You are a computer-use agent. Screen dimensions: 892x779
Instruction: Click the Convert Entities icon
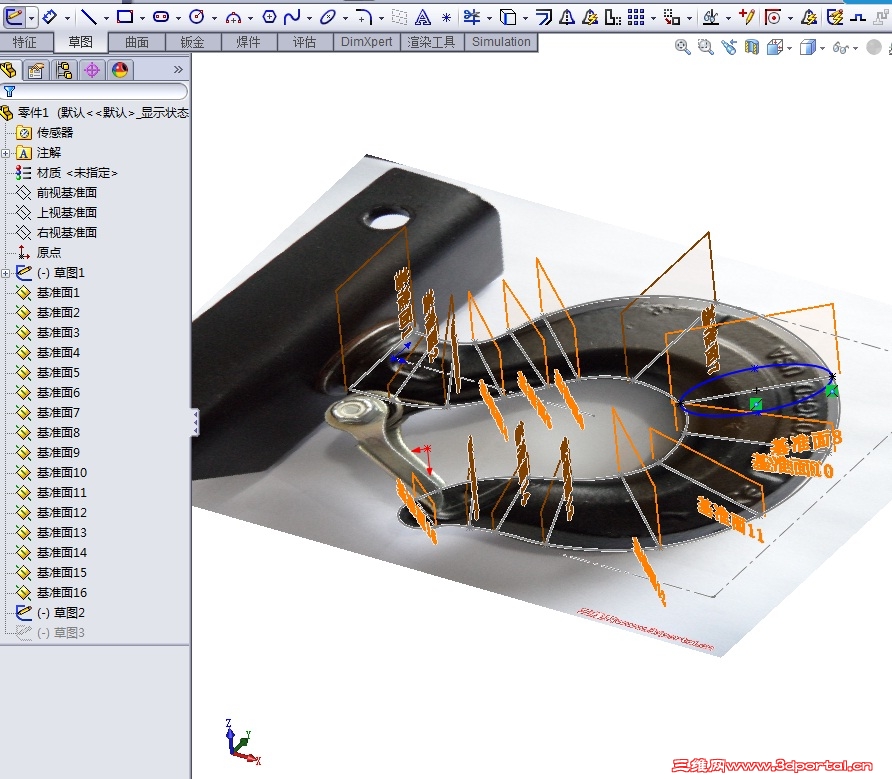[508, 18]
